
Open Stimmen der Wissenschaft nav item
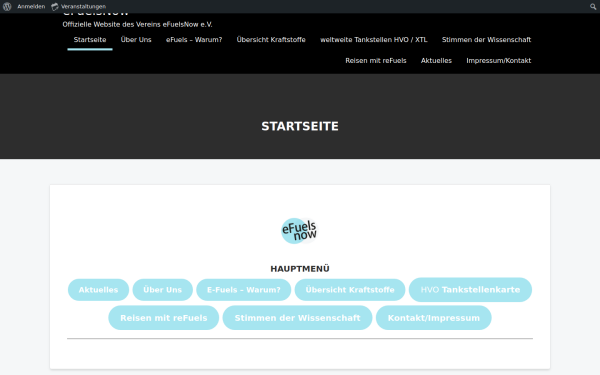[x=486, y=40]
